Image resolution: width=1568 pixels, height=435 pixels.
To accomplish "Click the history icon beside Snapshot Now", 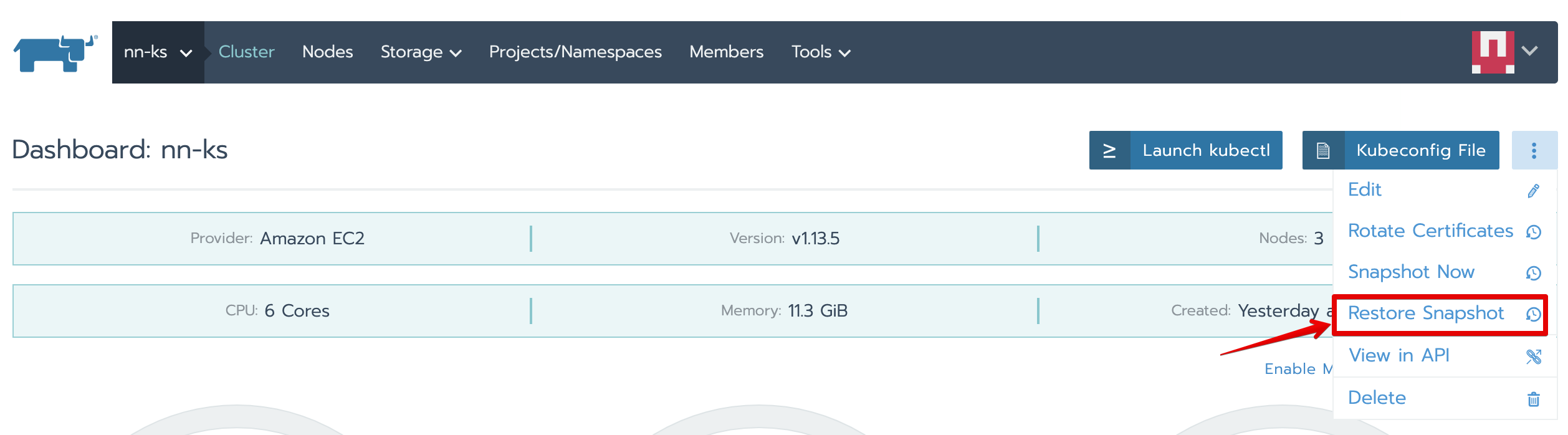I will point(1533,273).
